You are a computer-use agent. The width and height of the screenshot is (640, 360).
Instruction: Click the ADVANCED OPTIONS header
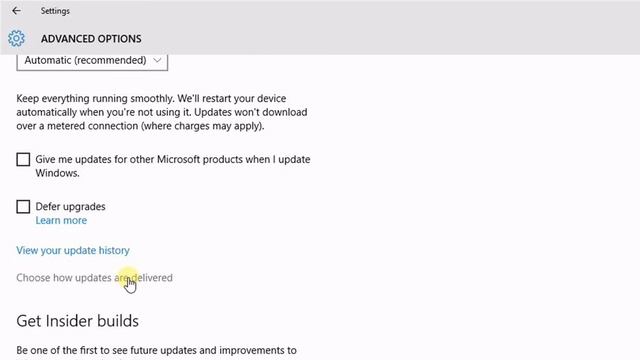(x=91, y=39)
